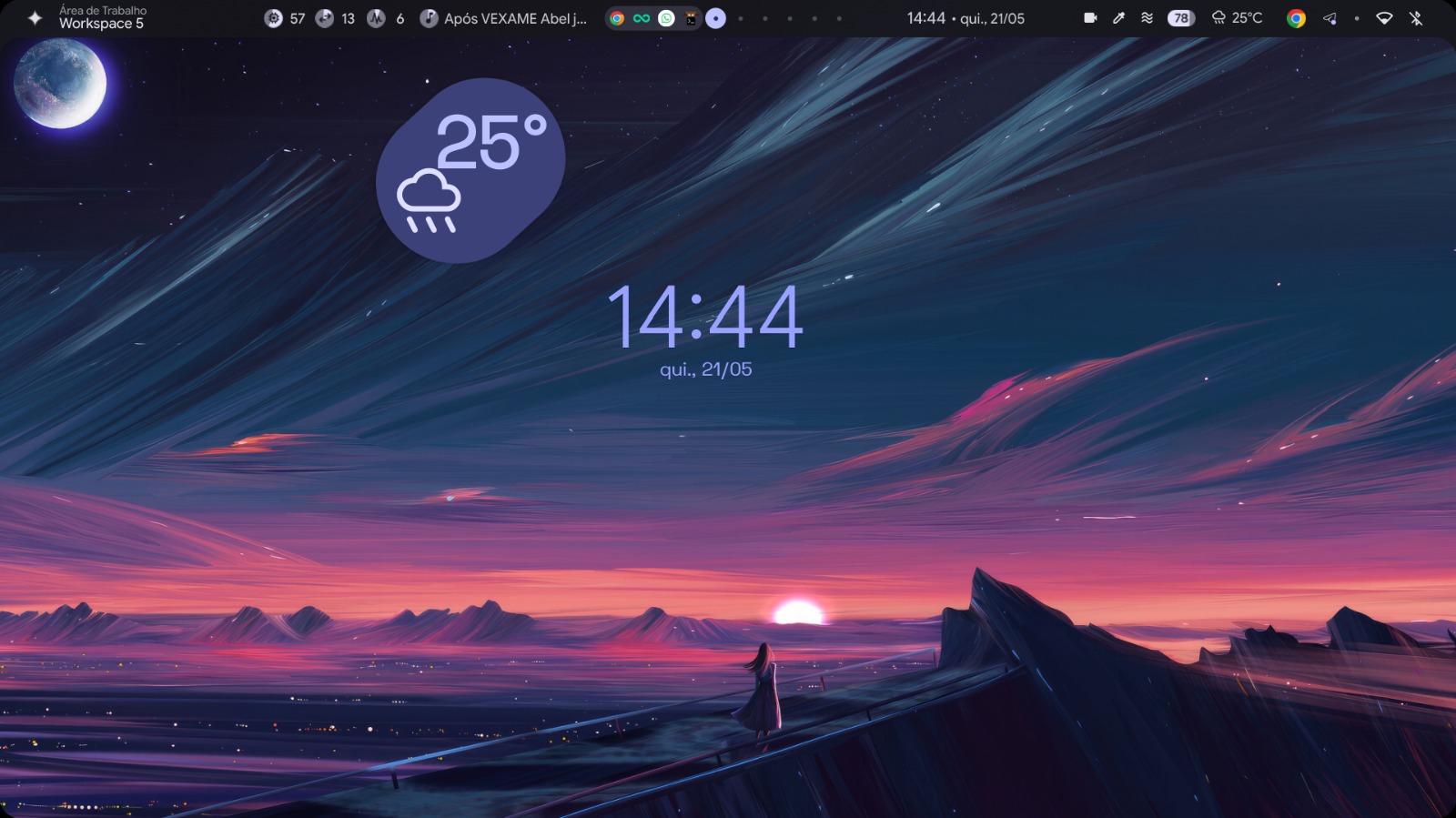Open the sparkle launcher icon in the bar
Screen dimensions: 1456x818
(x=35, y=18)
